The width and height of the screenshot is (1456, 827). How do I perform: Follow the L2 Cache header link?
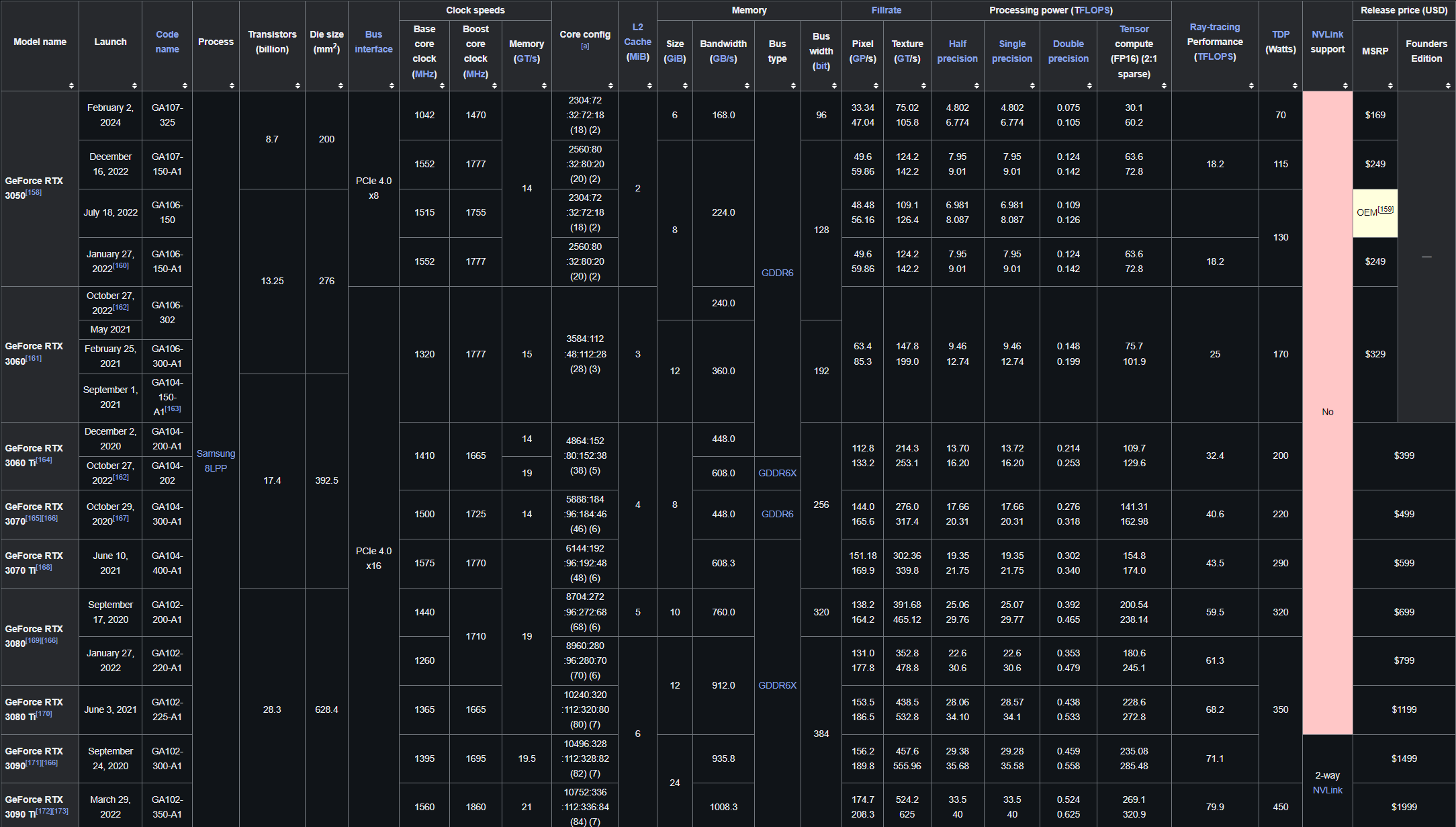(x=637, y=34)
